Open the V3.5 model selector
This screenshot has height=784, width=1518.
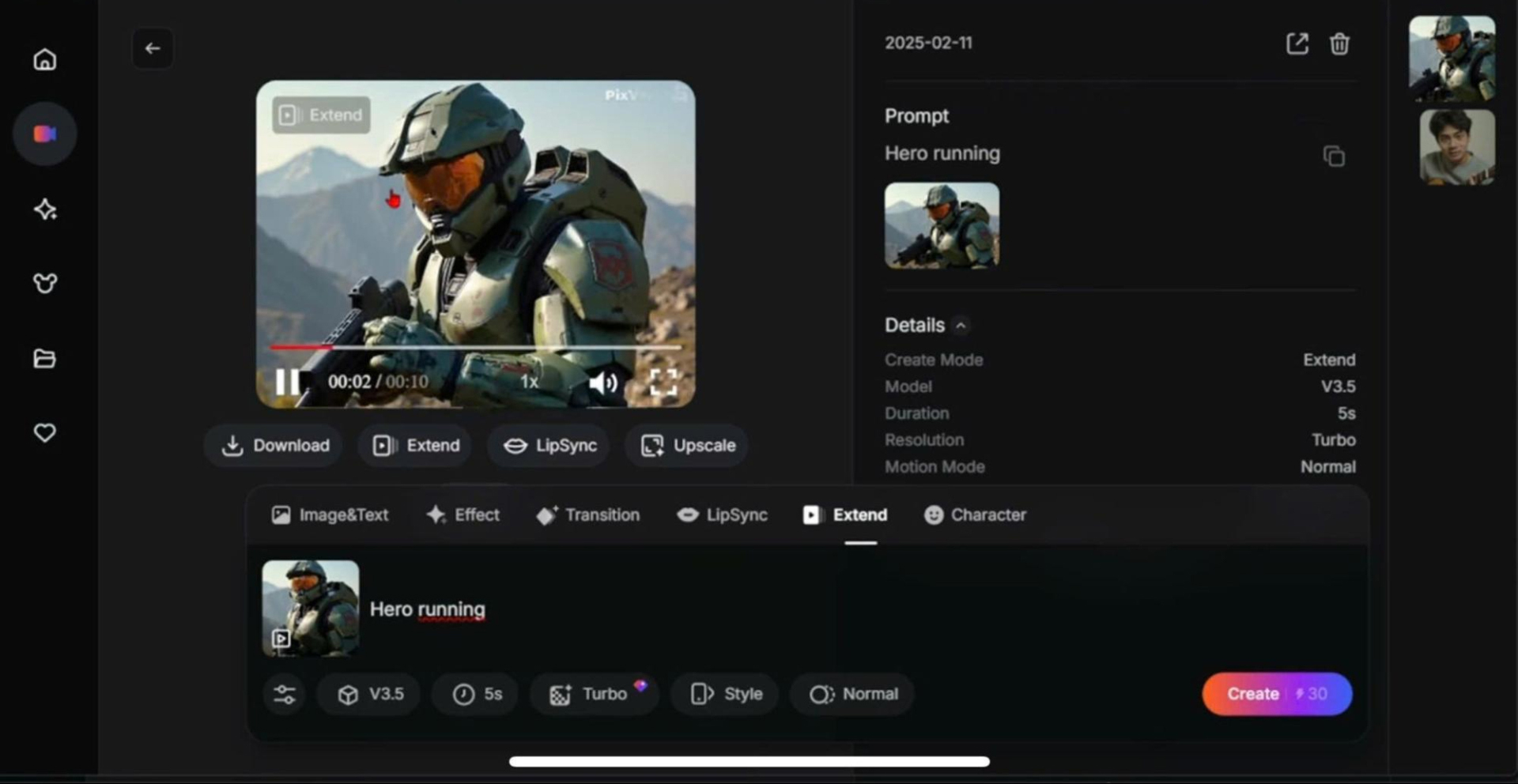(369, 694)
